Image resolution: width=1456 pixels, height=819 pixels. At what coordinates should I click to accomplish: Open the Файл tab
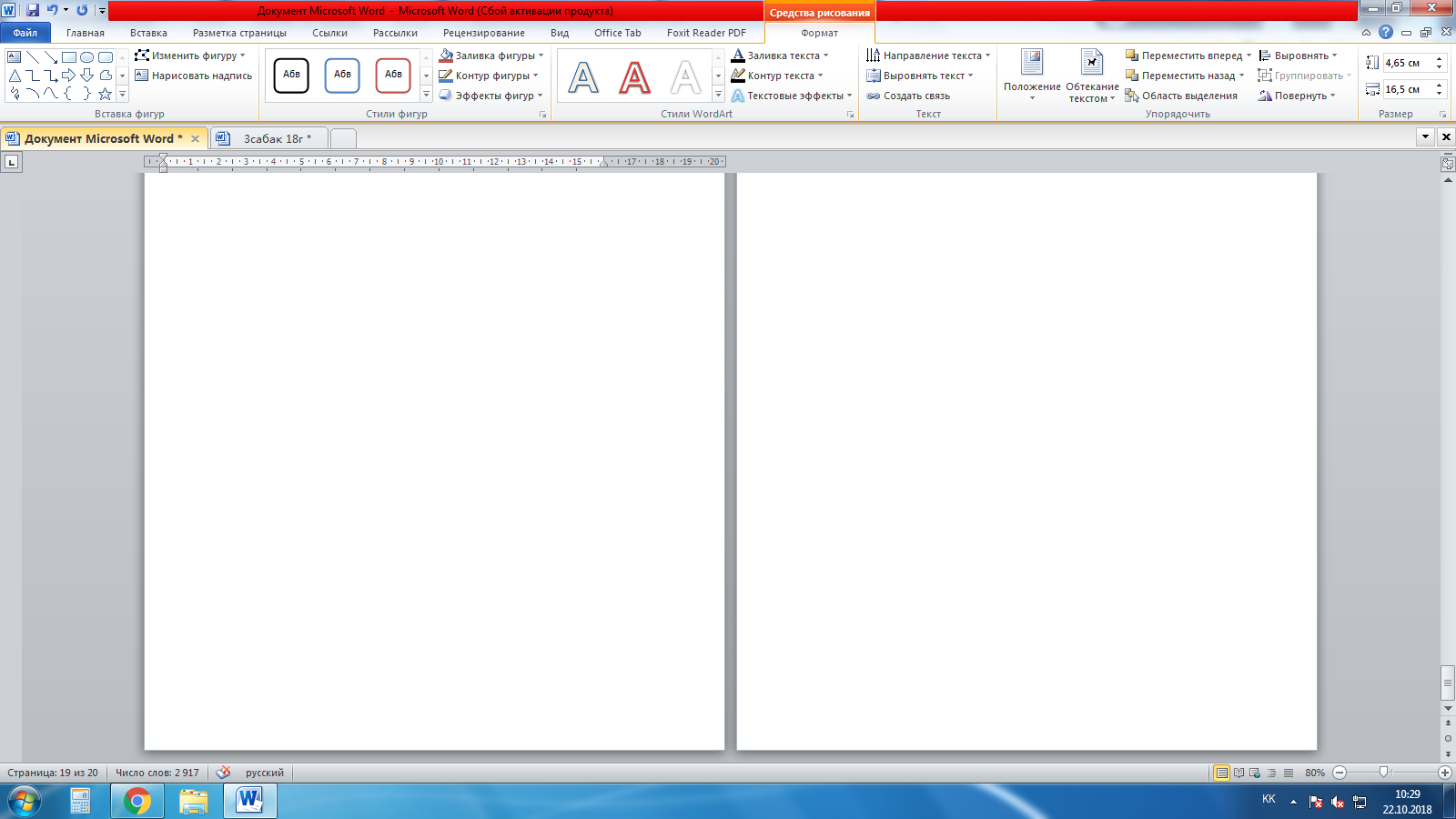click(x=25, y=33)
